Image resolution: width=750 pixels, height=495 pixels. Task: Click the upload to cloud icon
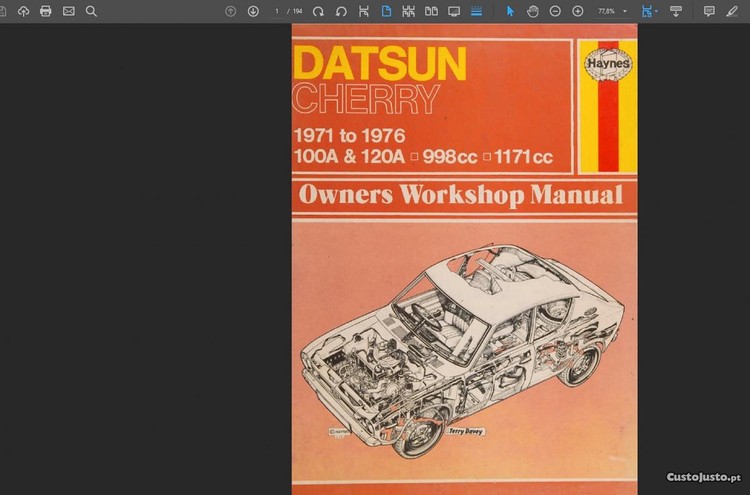coord(23,11)
